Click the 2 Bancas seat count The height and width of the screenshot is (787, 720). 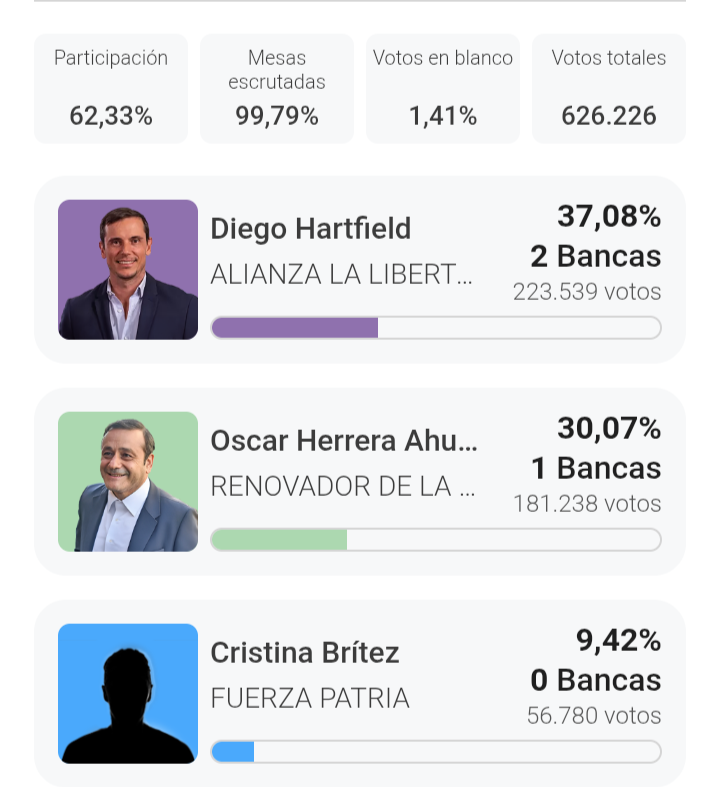click(596, 257)
